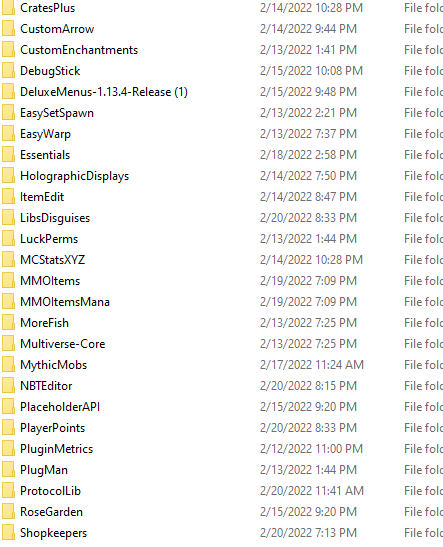443x547 pixels.
Task: Select the NBTEditor folder name
Action: pyautogui.click(x=46, y=386)
